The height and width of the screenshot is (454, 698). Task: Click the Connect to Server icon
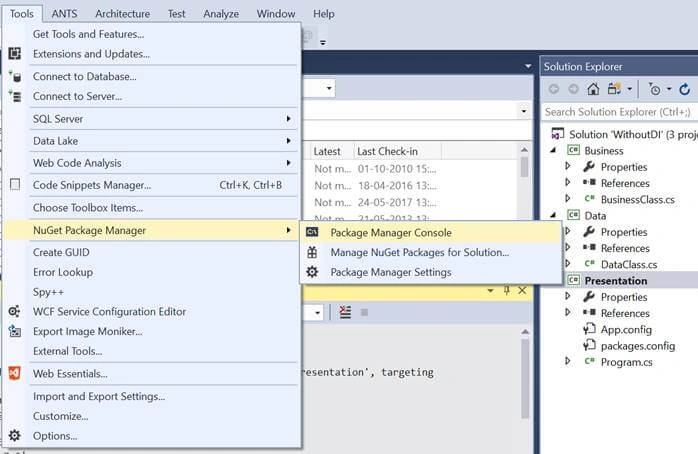tap(15, 96)
